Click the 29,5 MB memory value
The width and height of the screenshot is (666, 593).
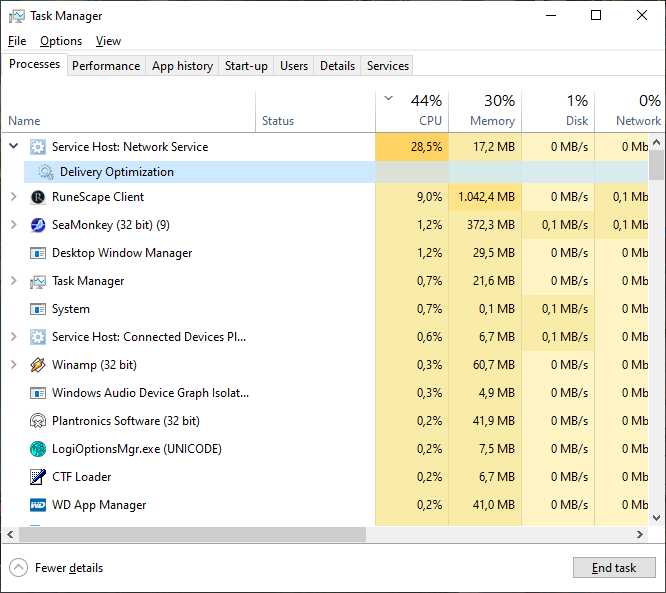point(494,253)
